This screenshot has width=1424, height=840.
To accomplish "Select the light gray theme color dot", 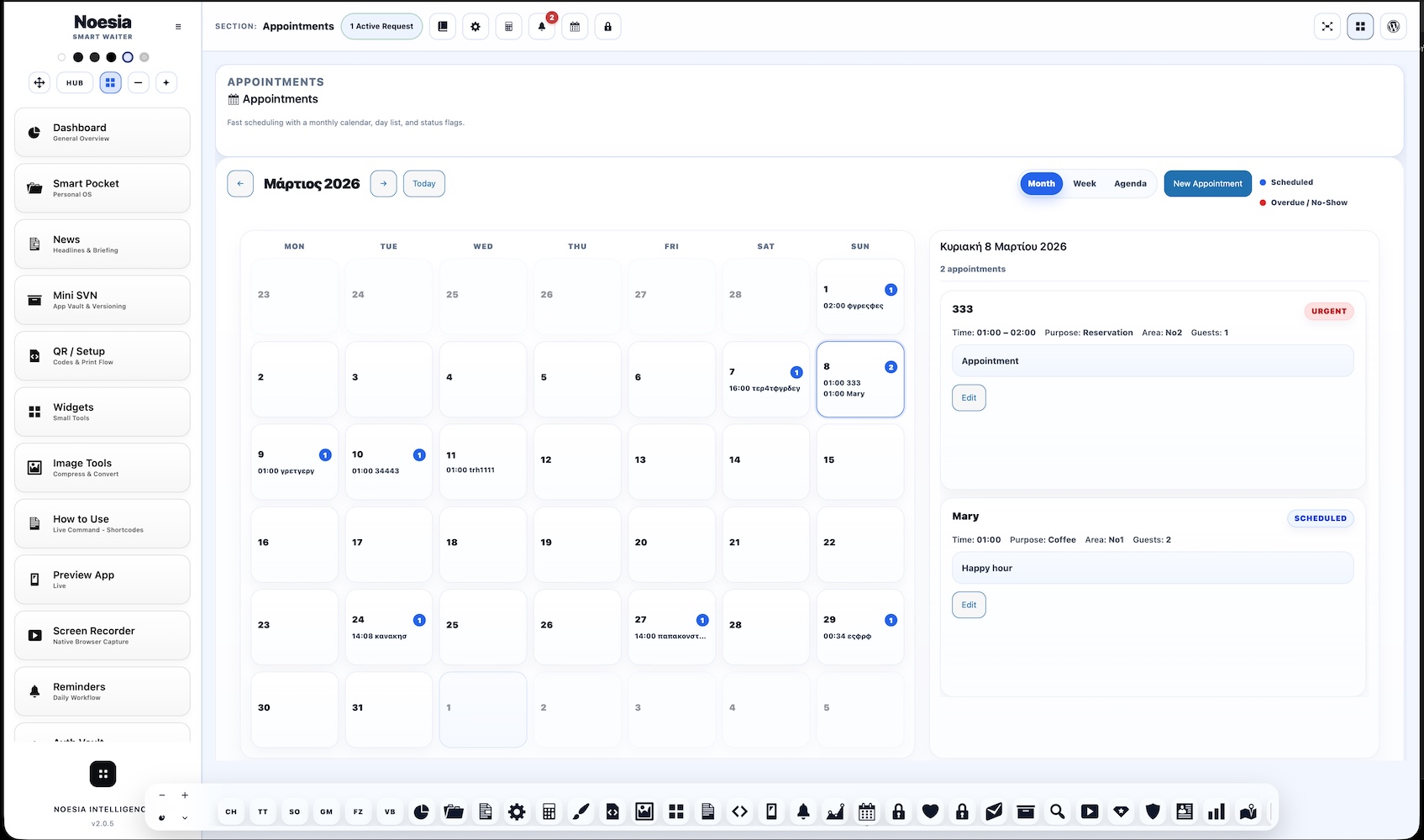I will [145, 57].
